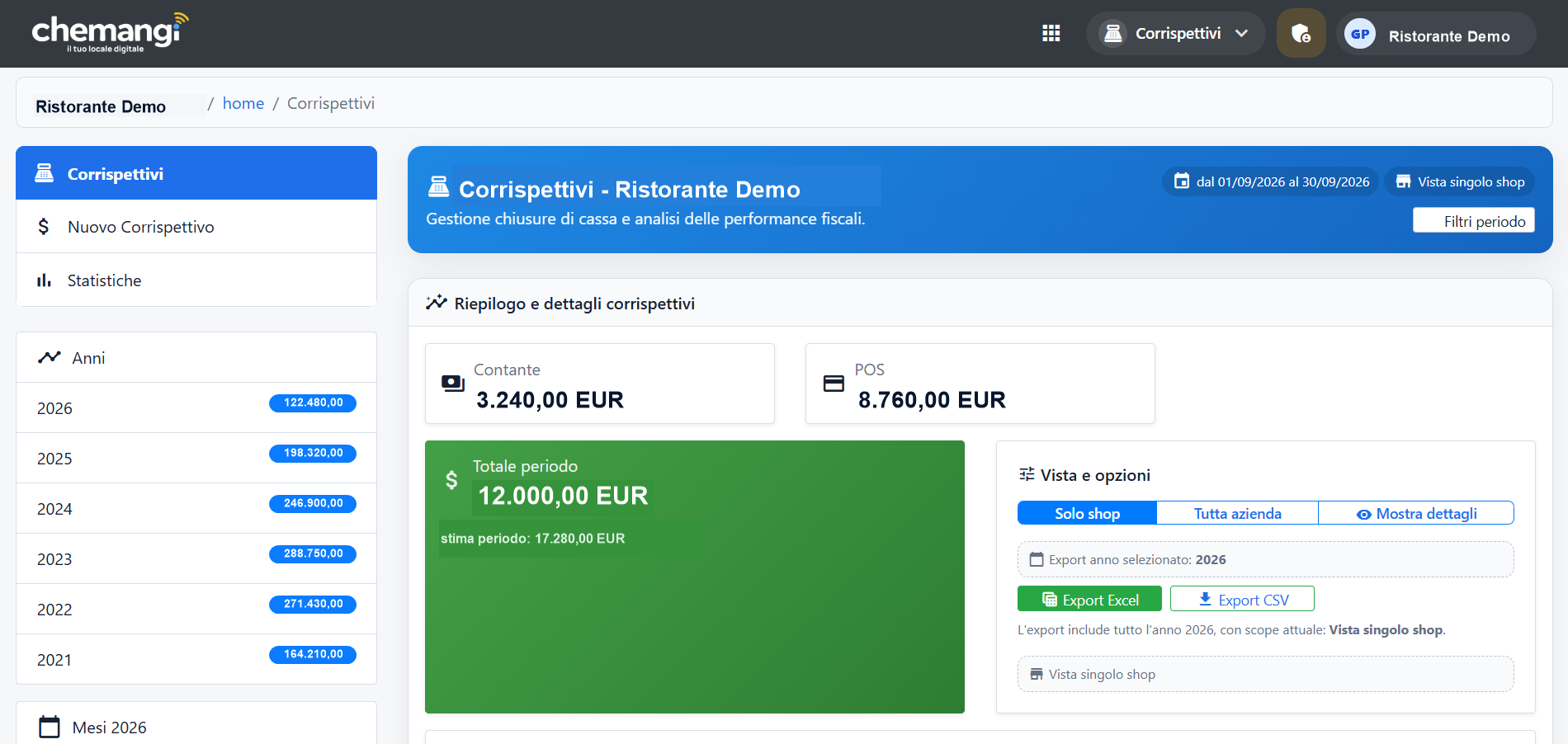Click the dollar icon next to Nuovo Corrispettivo
1568x744 pixels.
(x=44, y=227)
